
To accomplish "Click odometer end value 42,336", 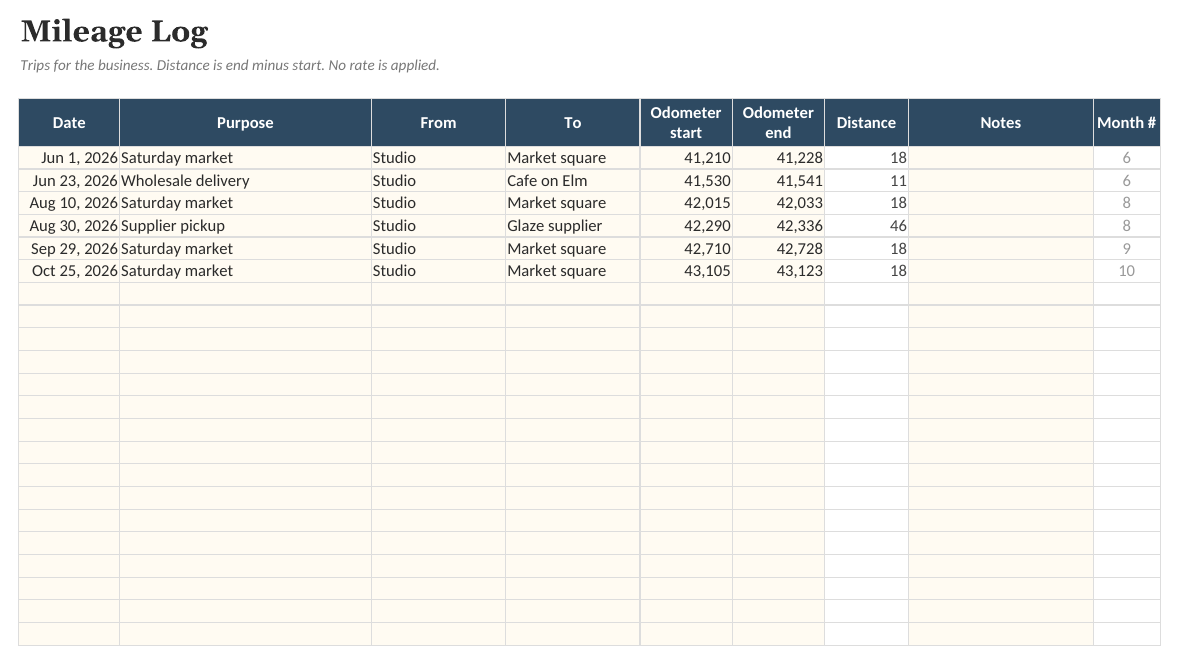I will [778, 226].
